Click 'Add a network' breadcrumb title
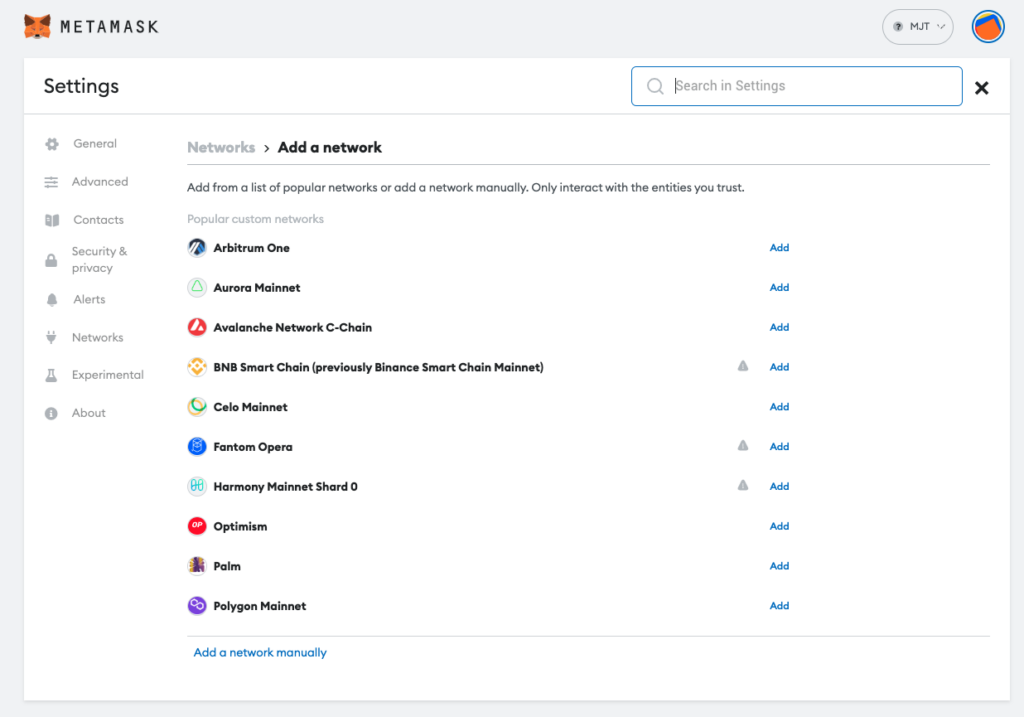This screenshot has height=717, width=1024. click(x=330, y=148)
